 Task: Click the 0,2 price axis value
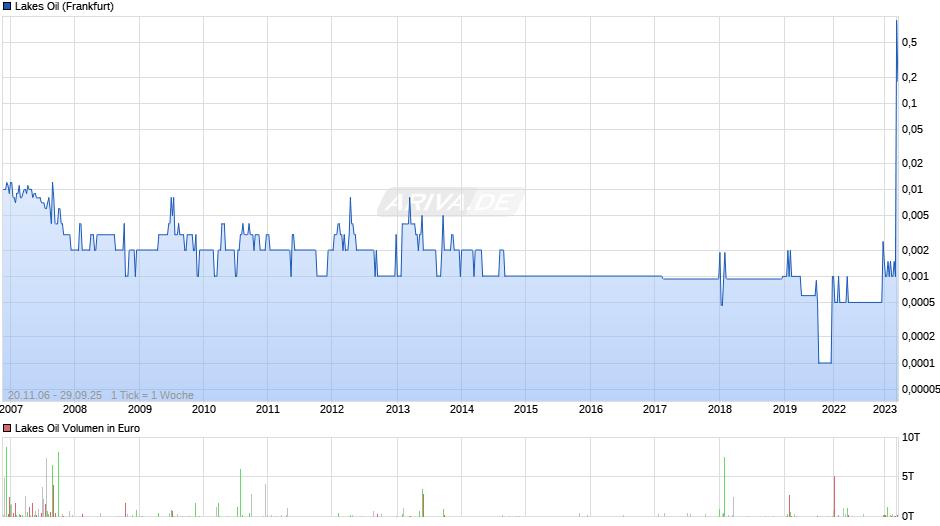pyautogui.click(x=909, y=77)
